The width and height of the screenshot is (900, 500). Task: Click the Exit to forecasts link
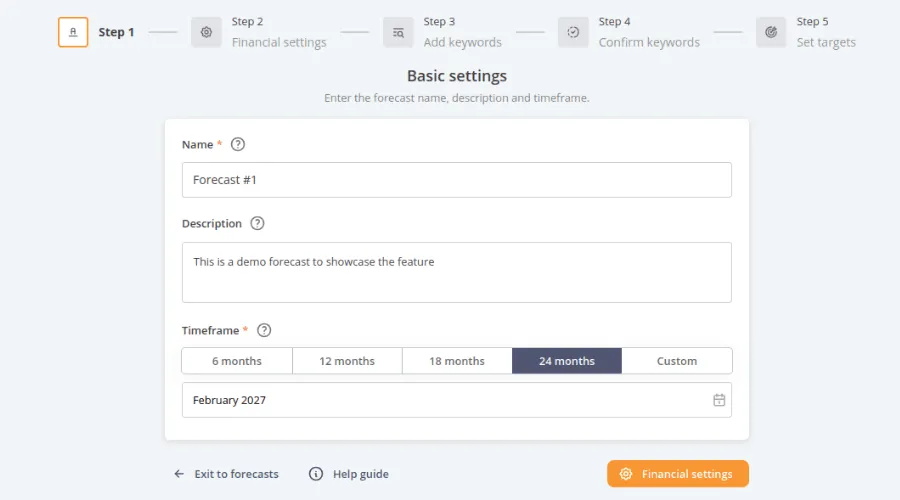(226, 474)
